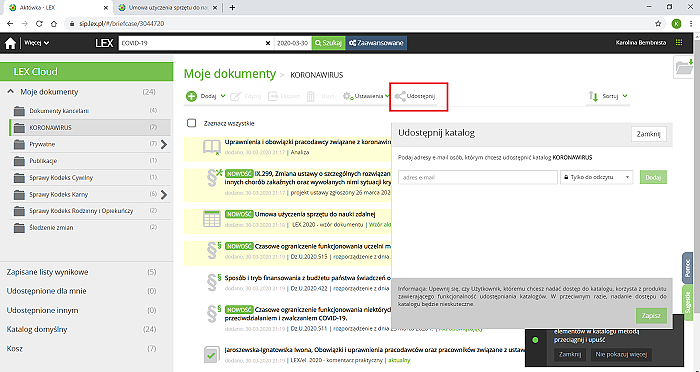Open the Ustawienia gear menu

pyautogui.click(x=366, y=96)
